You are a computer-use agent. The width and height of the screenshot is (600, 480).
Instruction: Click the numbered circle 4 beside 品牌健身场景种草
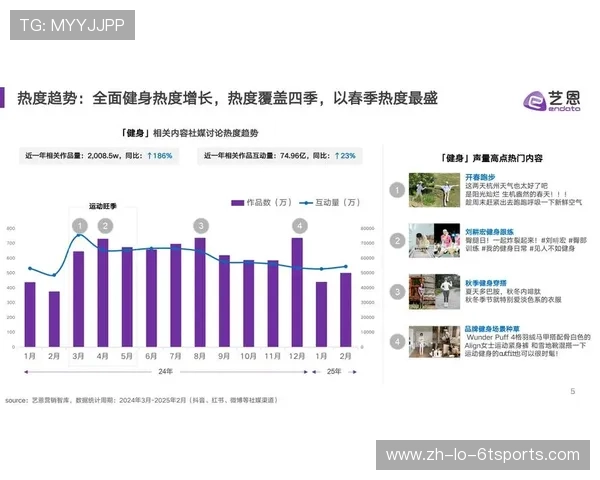click(397, 342)
